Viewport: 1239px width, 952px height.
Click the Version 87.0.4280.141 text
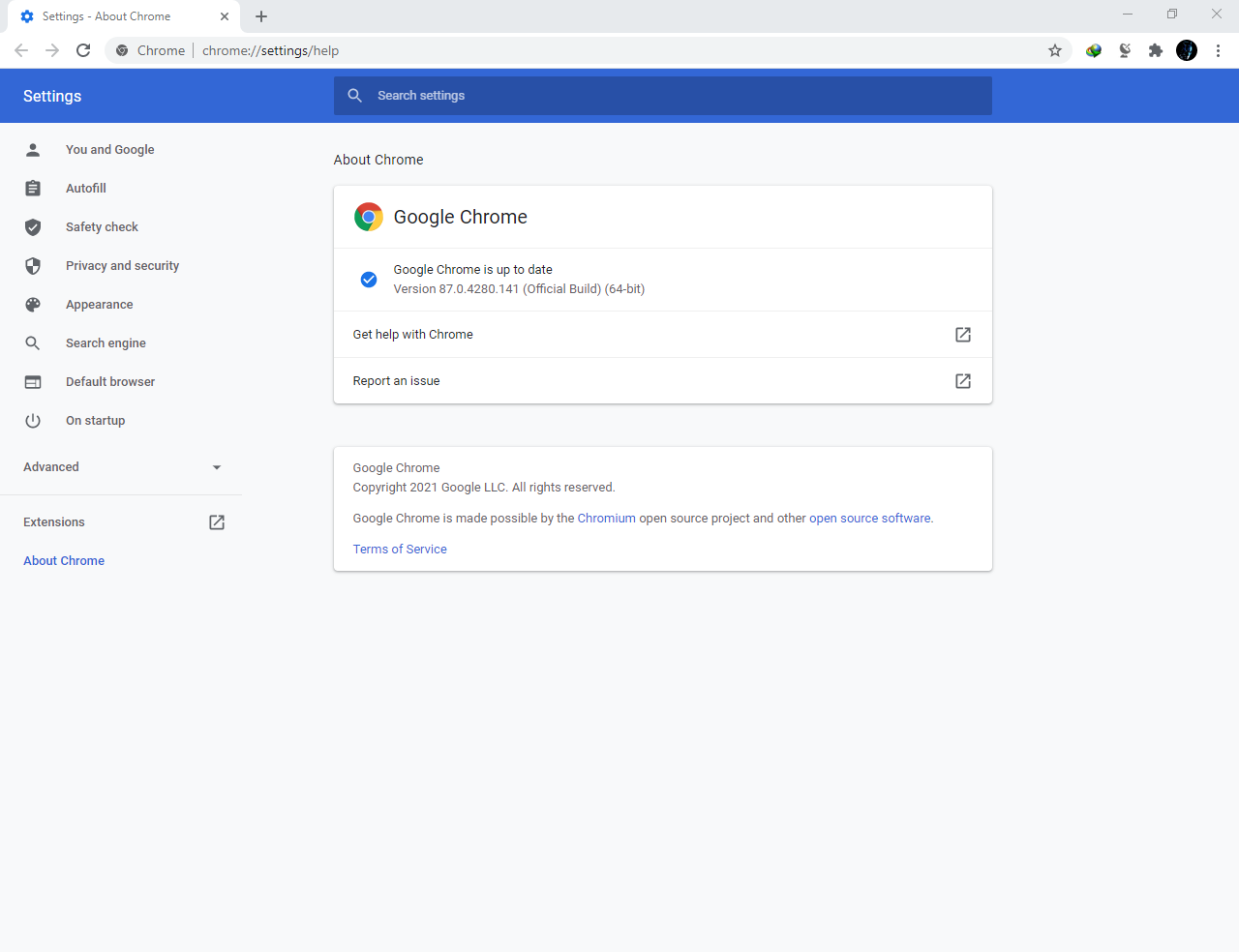tap(519, 289)
